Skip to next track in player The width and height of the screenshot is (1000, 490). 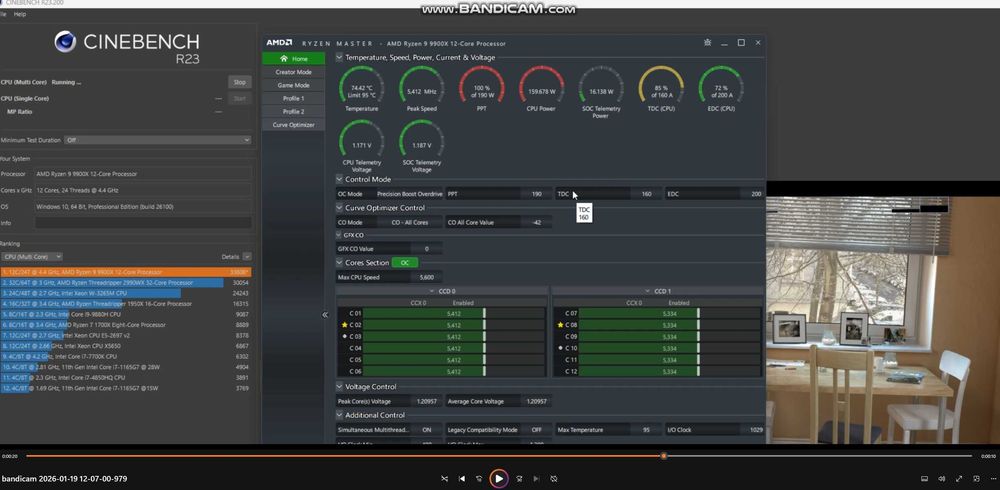[x=536, y=479]
